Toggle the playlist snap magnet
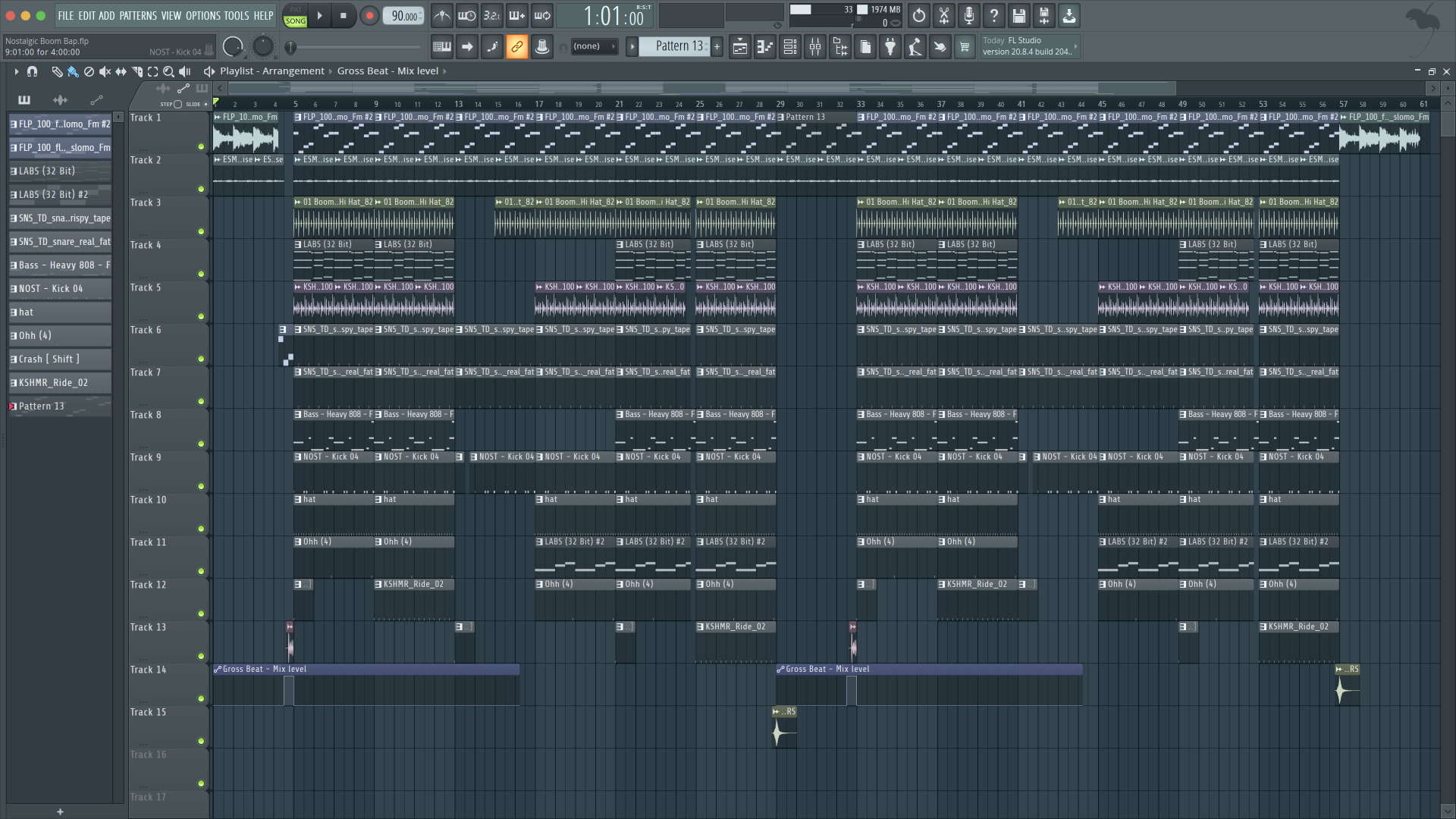Screen dimensions: 1456x819 point(32,71)
